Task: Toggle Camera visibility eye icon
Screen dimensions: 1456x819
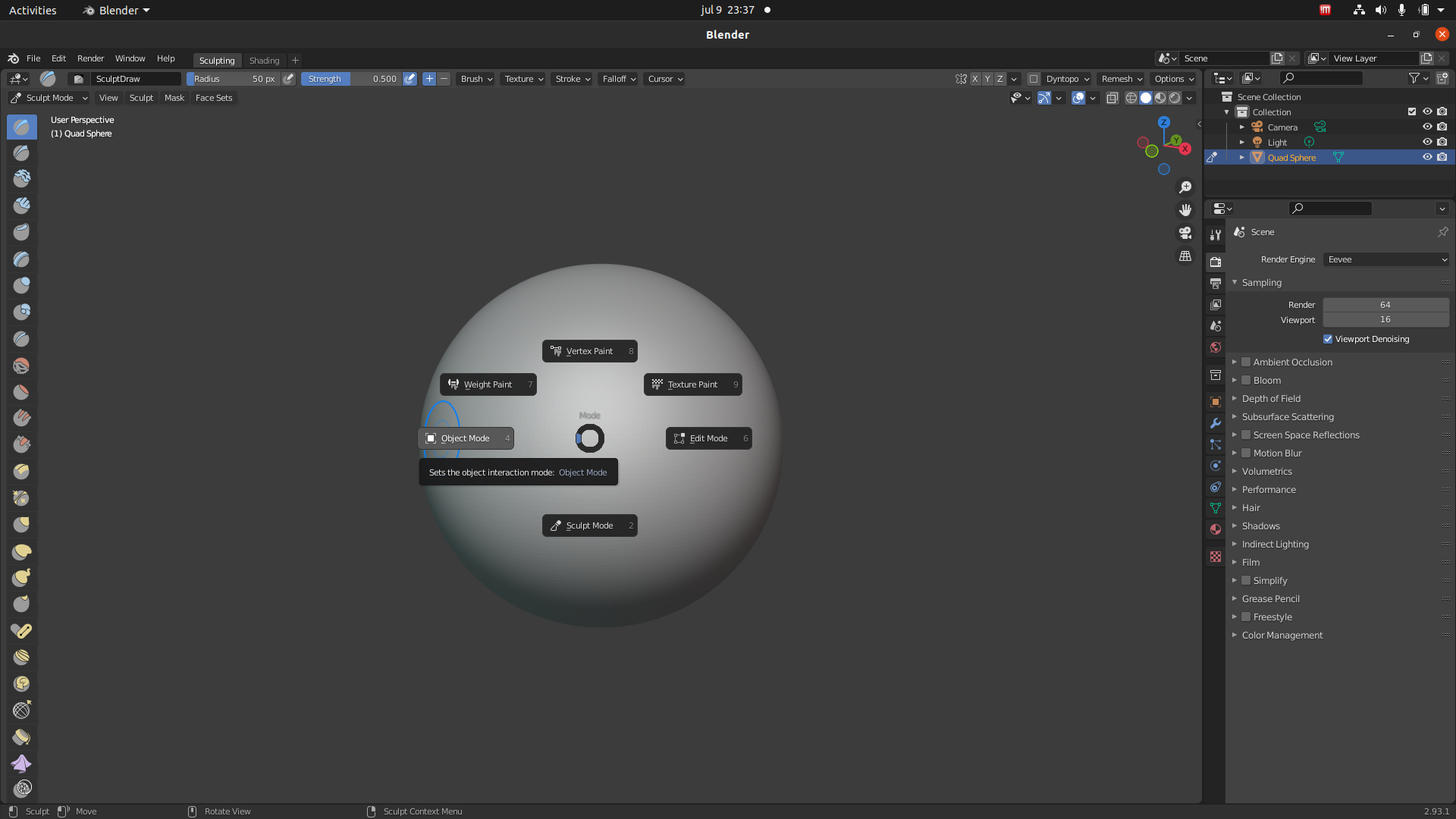Action: tap(1428, 127)
